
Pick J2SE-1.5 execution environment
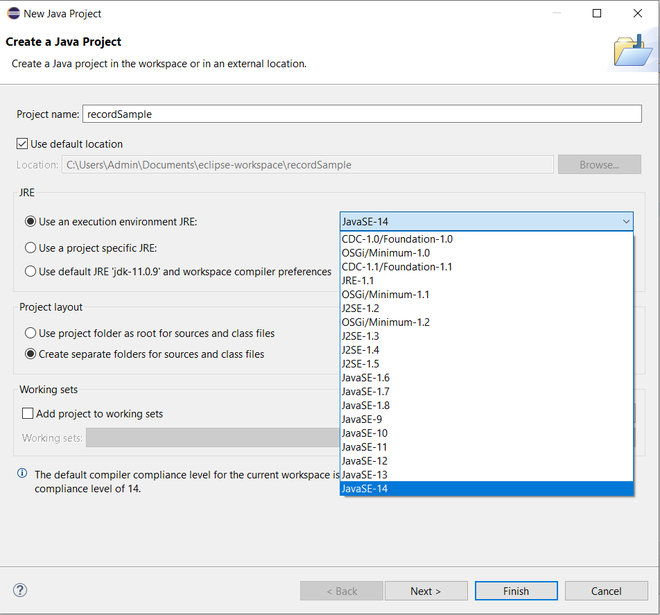pyautogui.click(x=360, y=364)
